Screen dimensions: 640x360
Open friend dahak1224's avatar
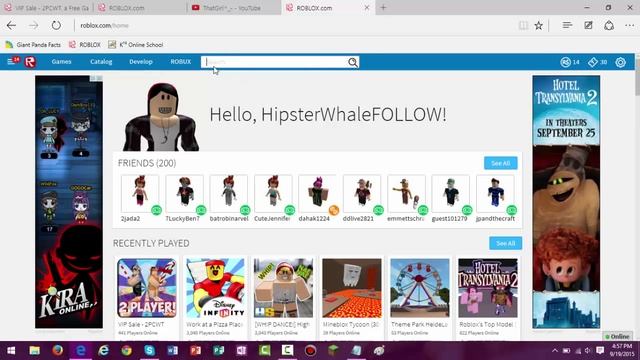318,193
